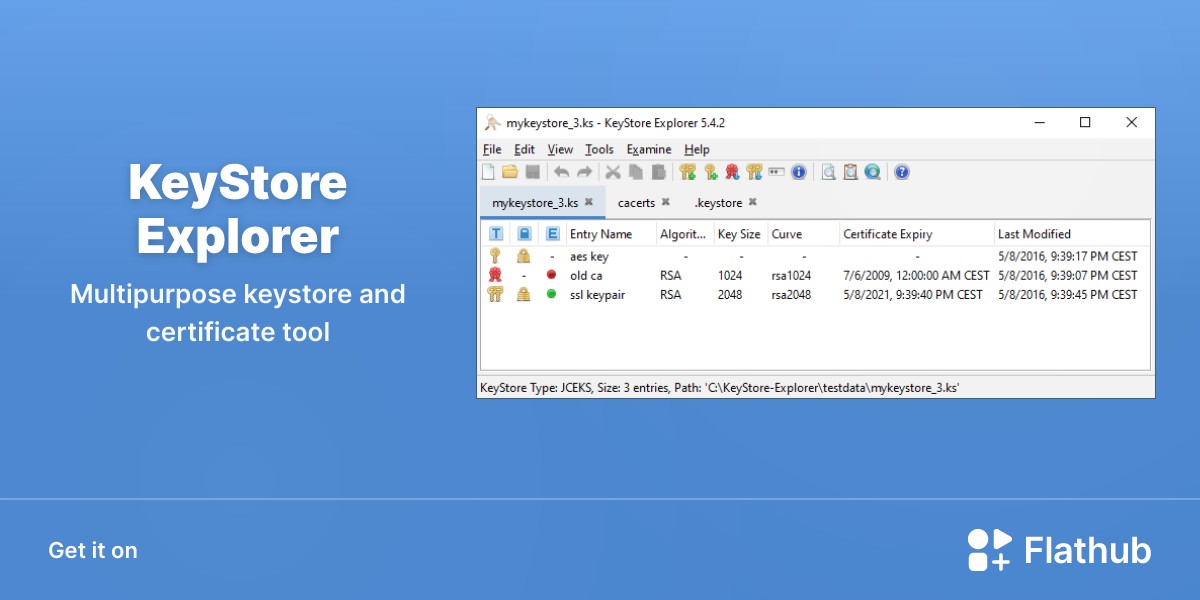
Task: Click the 7/6/2009 certificate expiry cell
Action: coord(914,276)
